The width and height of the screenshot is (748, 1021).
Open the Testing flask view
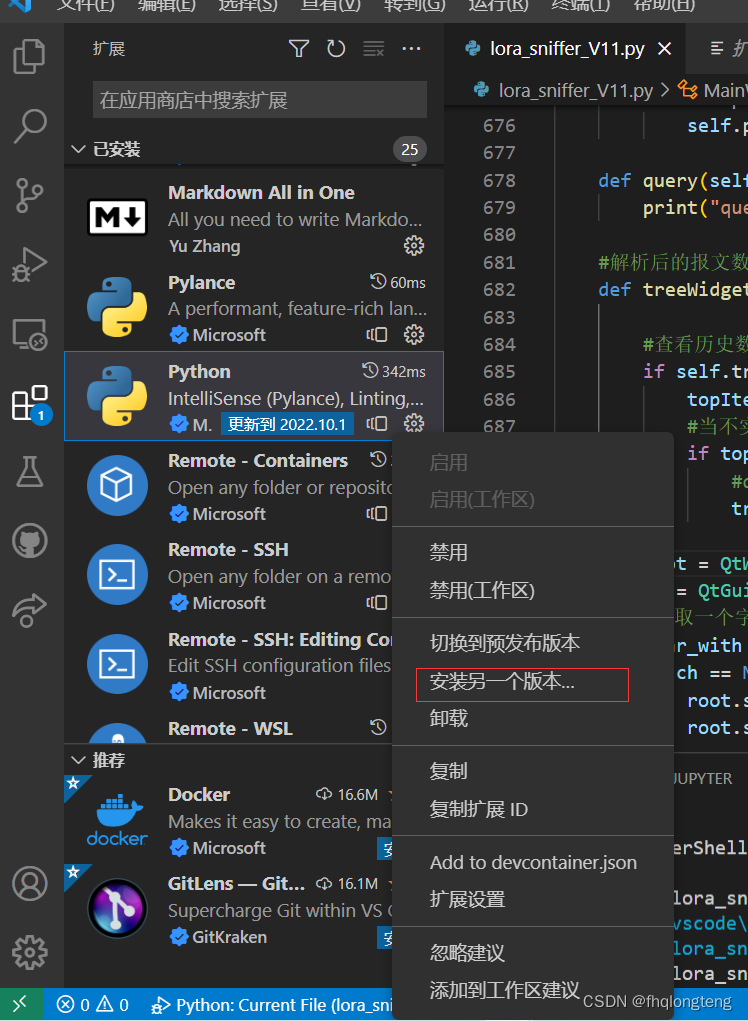pos(29,471)
